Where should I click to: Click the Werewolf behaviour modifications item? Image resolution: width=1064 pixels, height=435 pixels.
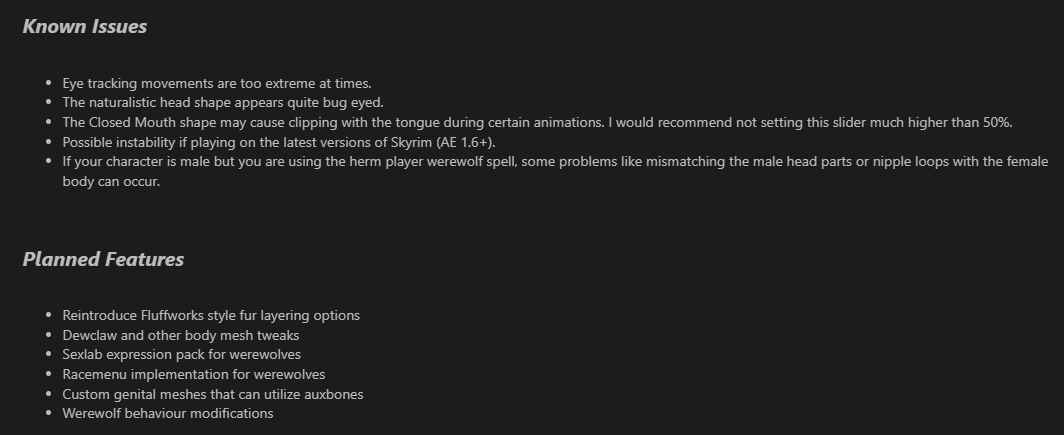click(168, 413)
